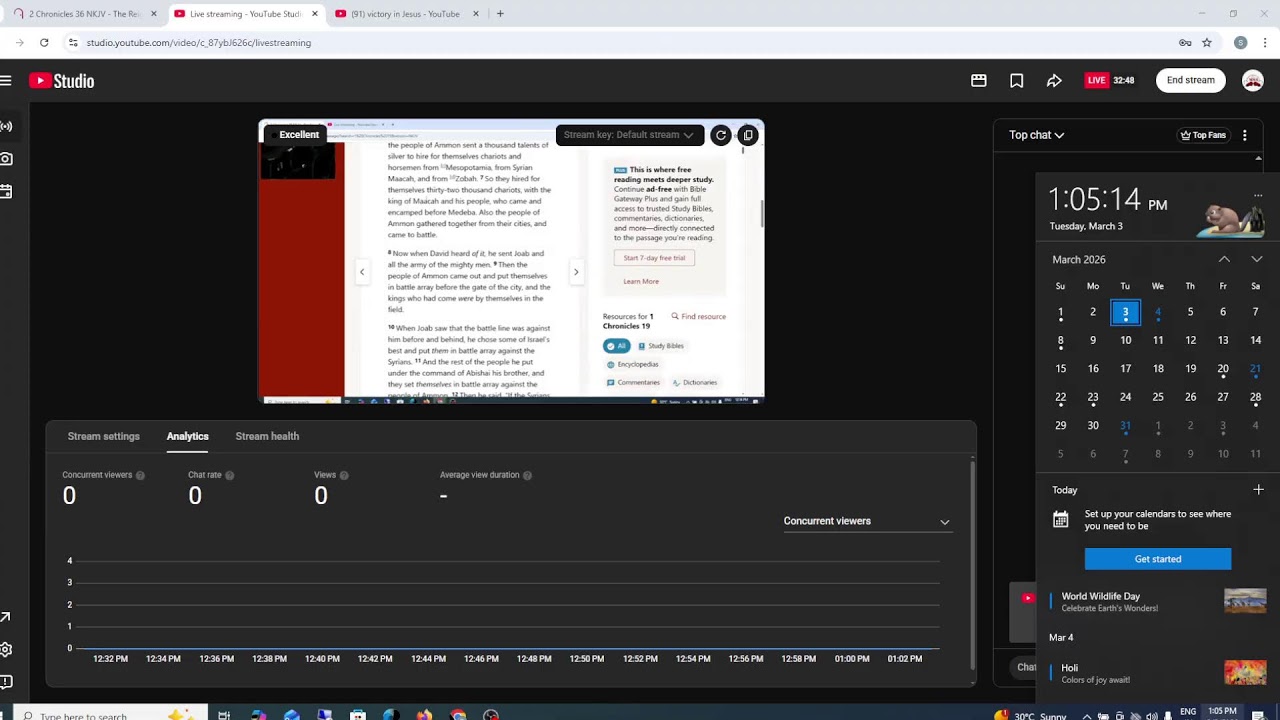
Task: Reload the page with browser refresh icon
Action: click(x=44, y=43)
